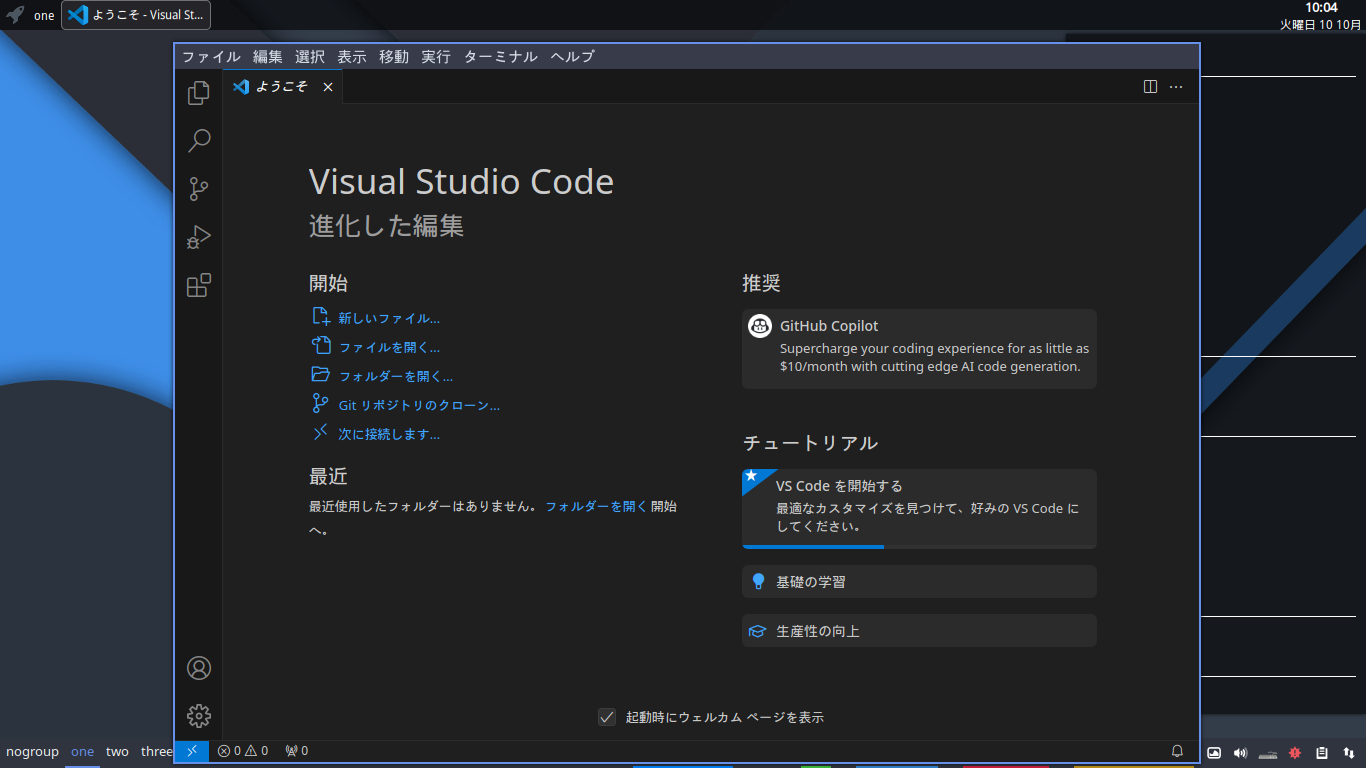Click the split editor icon
1366x768 pixels.
tap(1150, 87)
